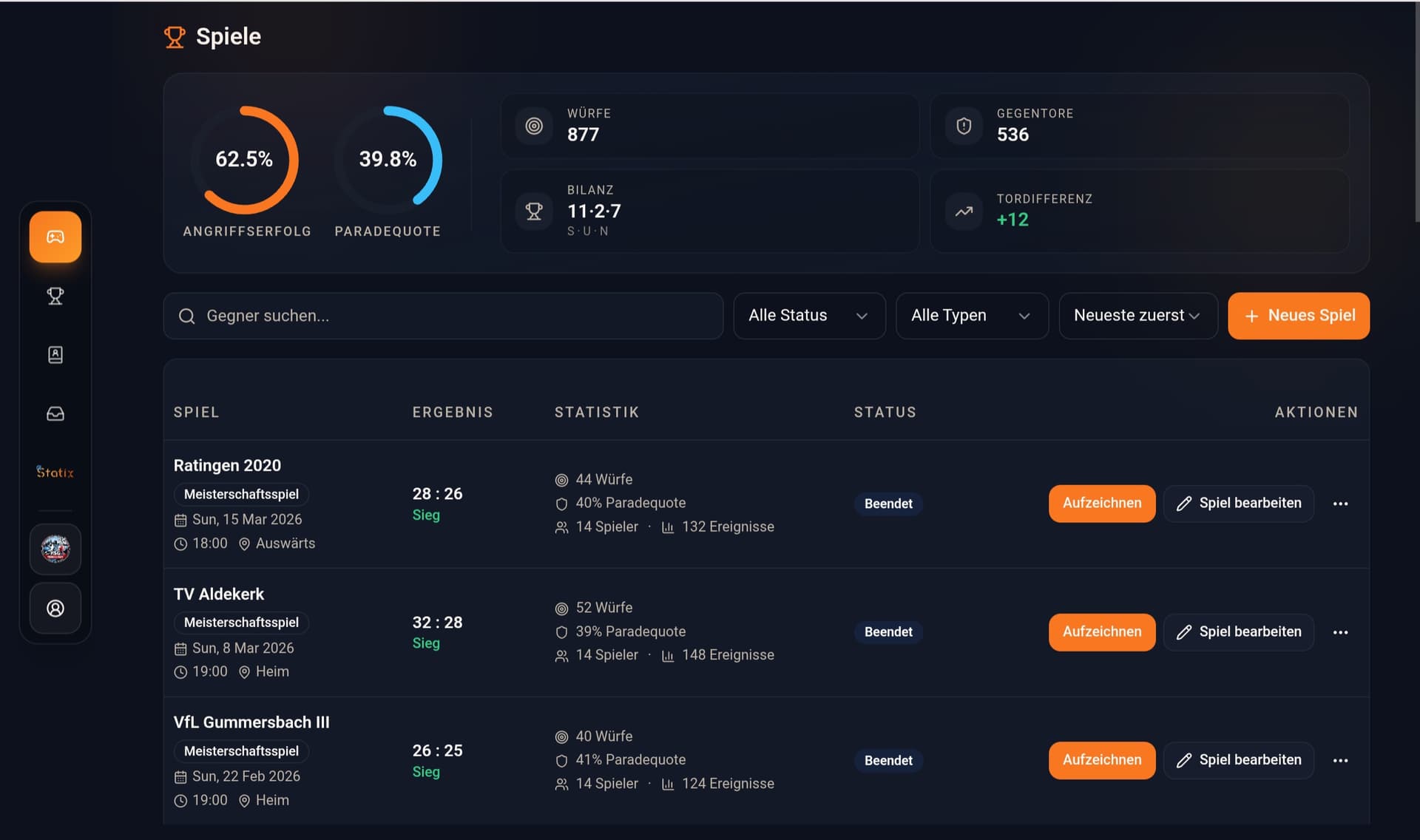This screenshot has height=840, width=1420.
Task: Click the 124 Ereignisse statistic
Action: (x=728, y=784)
